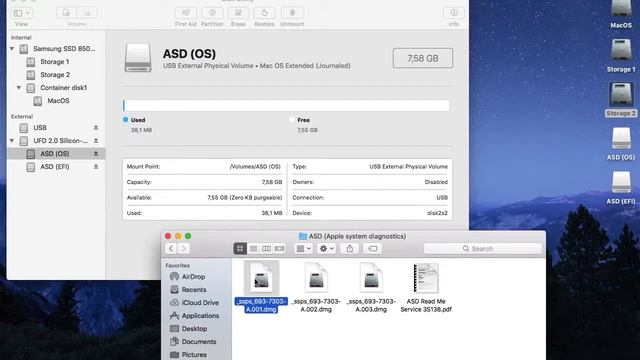Screen dimensions: 640x360
Task: Select the USB external disk in sidebar
Action: [x=40, y=128]
